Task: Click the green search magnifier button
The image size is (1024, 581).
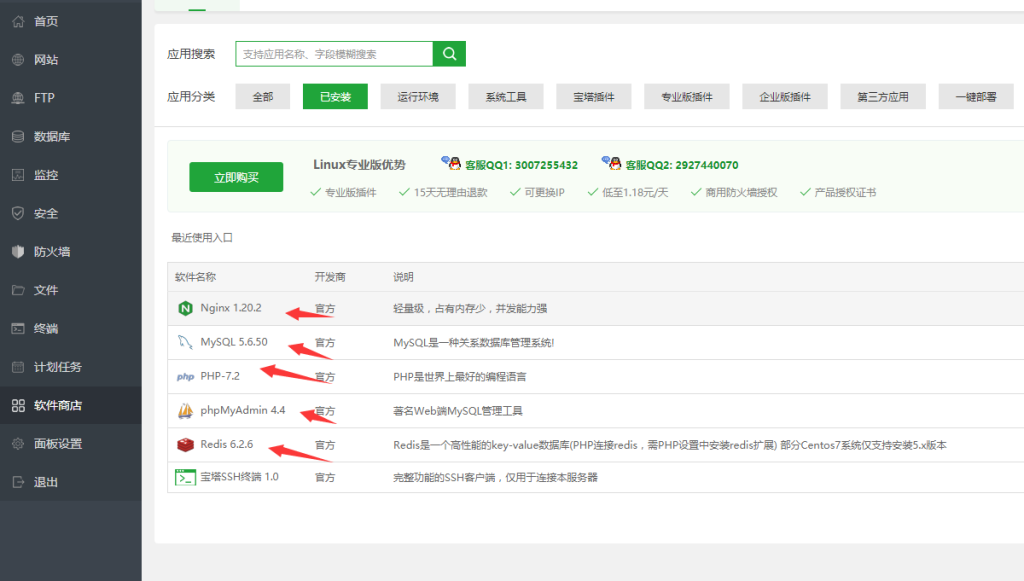Action: click(448, 53)
